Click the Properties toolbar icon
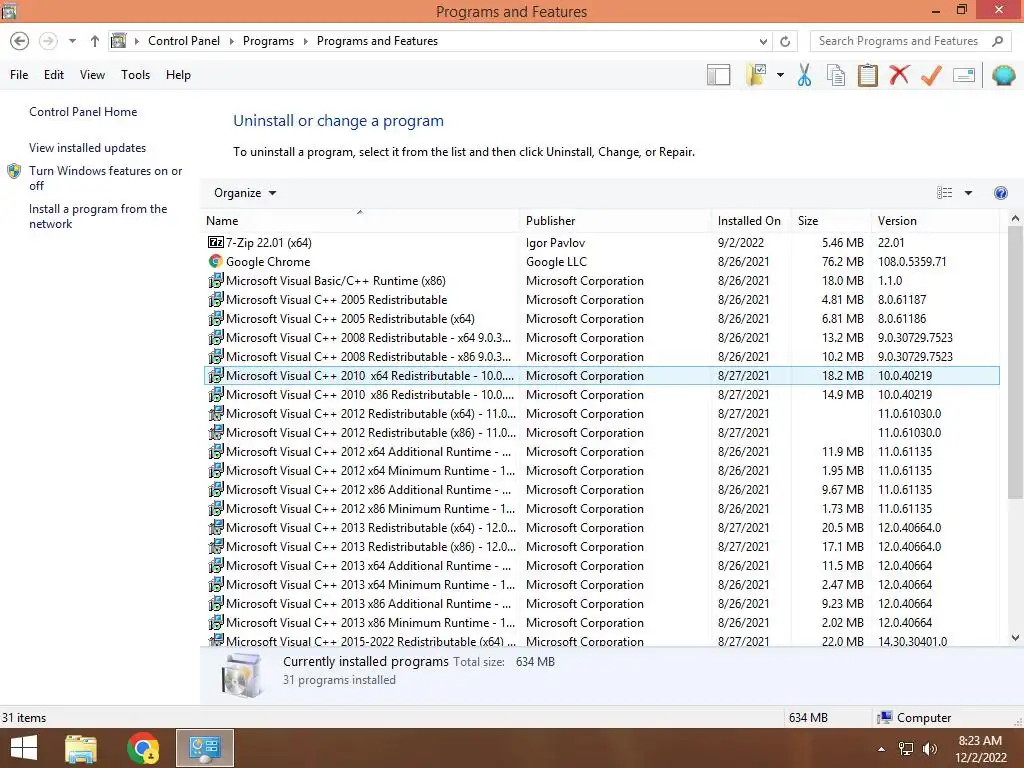1024x768 pixels. click(x=964, y=75)
